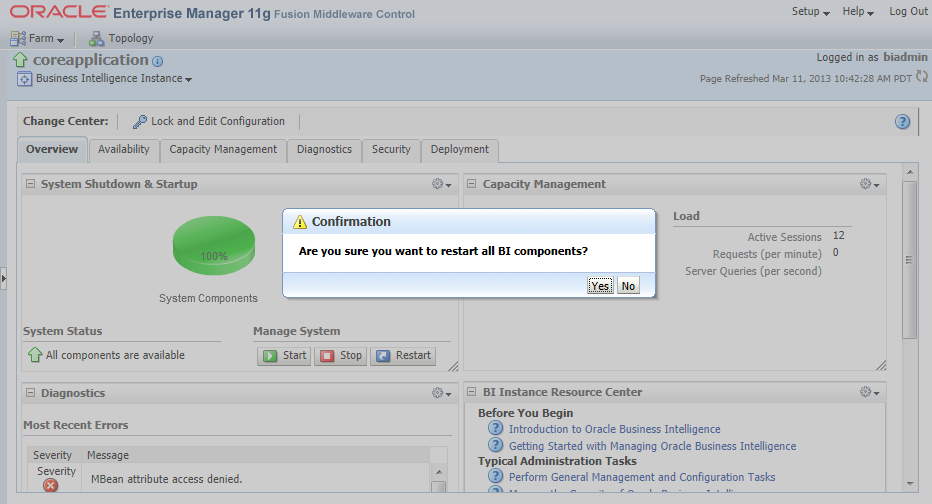932x504 pixels.
Task: Collapse the System Shutdown & Startup panel
Action: click(30, 184)
